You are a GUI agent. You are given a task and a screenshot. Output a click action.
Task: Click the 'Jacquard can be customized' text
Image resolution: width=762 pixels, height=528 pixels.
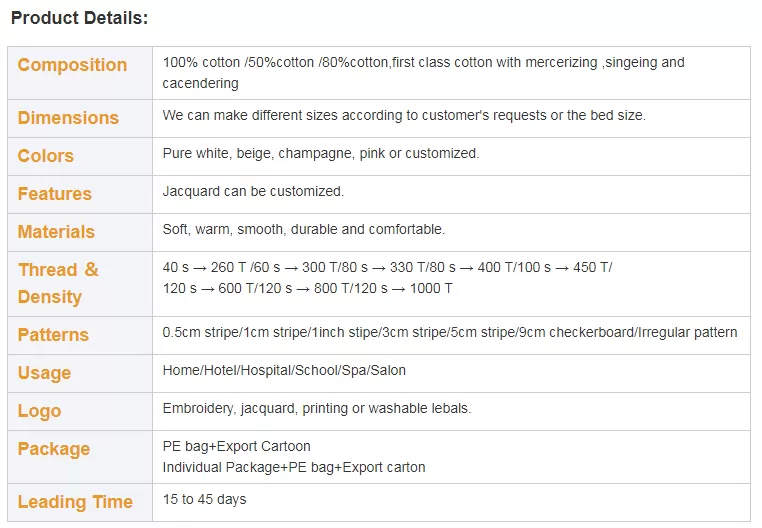(x=253, y=191)
